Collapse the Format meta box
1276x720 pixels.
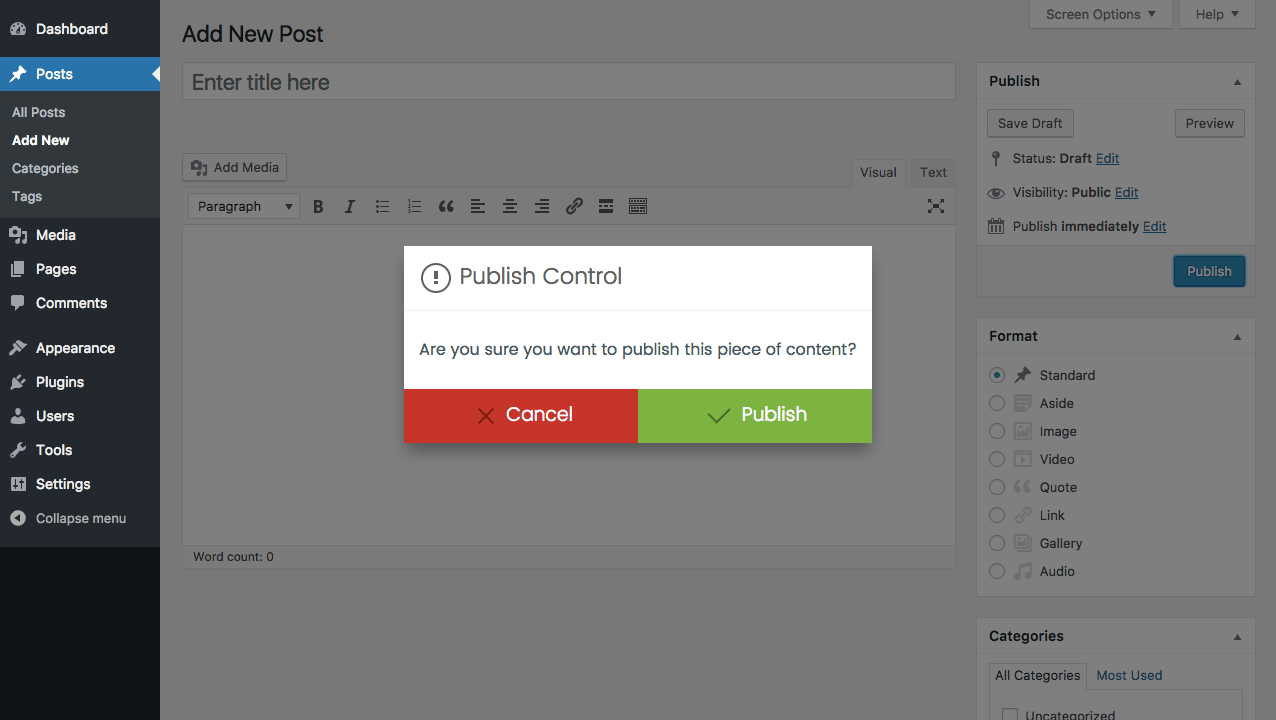point(1237,337)
